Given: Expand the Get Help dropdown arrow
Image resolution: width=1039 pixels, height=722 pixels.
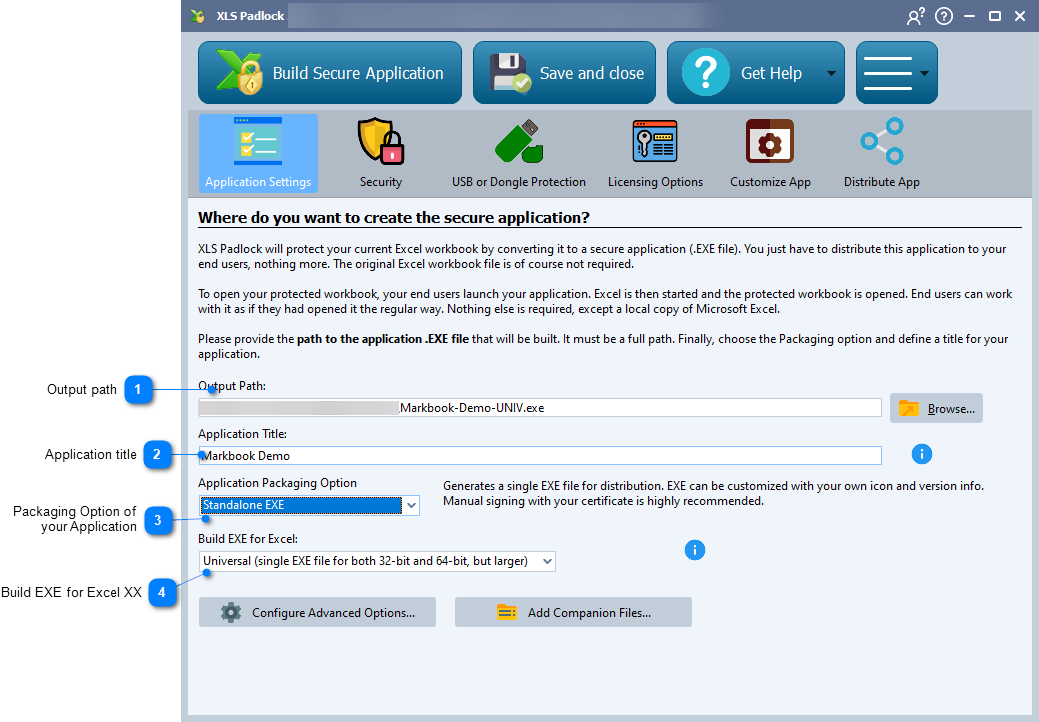Looking at the screenshot, I should pyautogui.click(x=831, y=74).
